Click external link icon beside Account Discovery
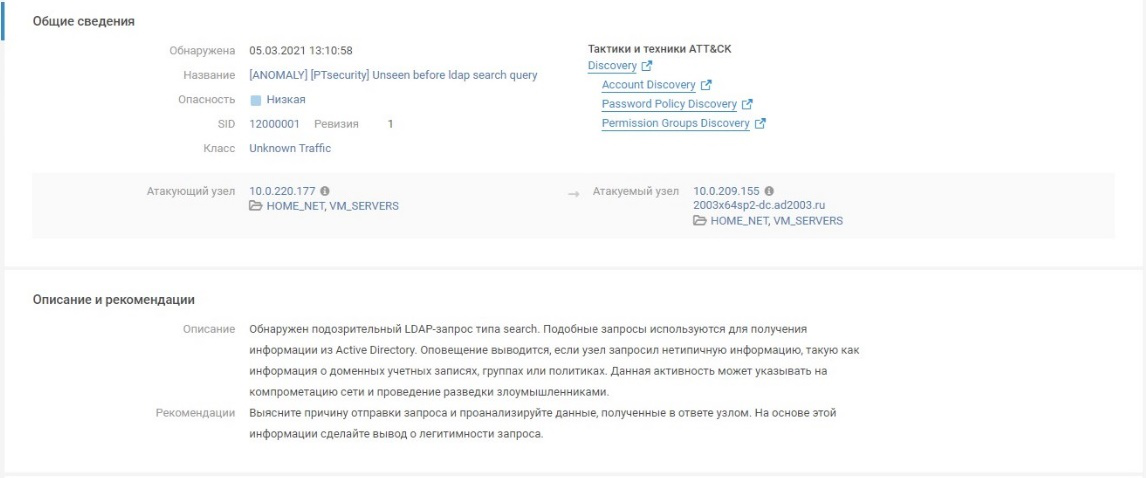The height and width of the screenshot is (478, 1146). pos(705,85)
